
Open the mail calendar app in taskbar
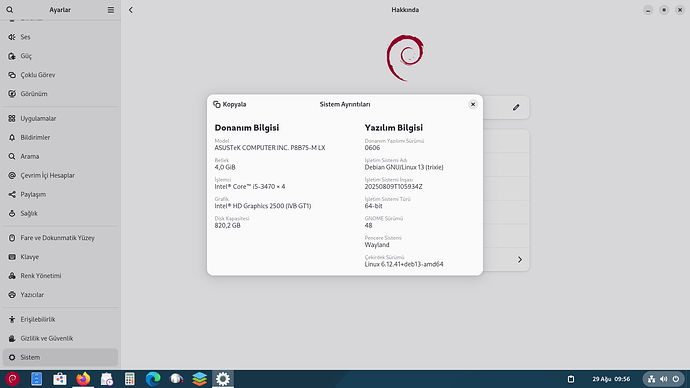(x=106, y=379)
